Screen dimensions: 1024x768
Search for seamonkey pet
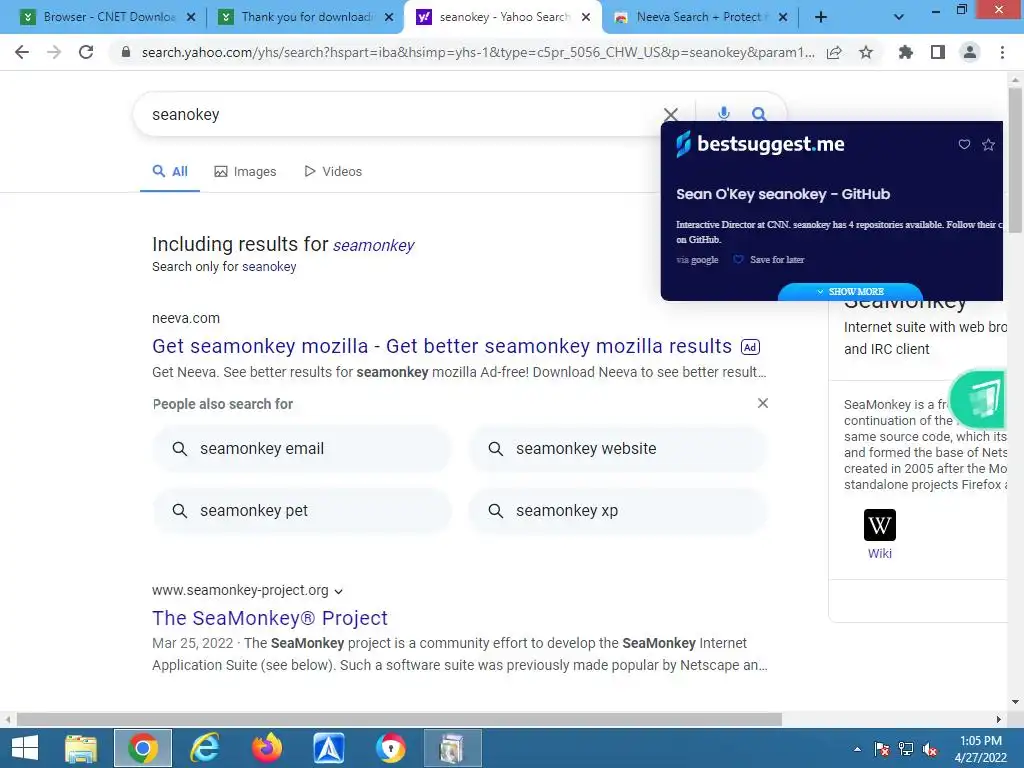pyautogui.click(x=302, y=511)
